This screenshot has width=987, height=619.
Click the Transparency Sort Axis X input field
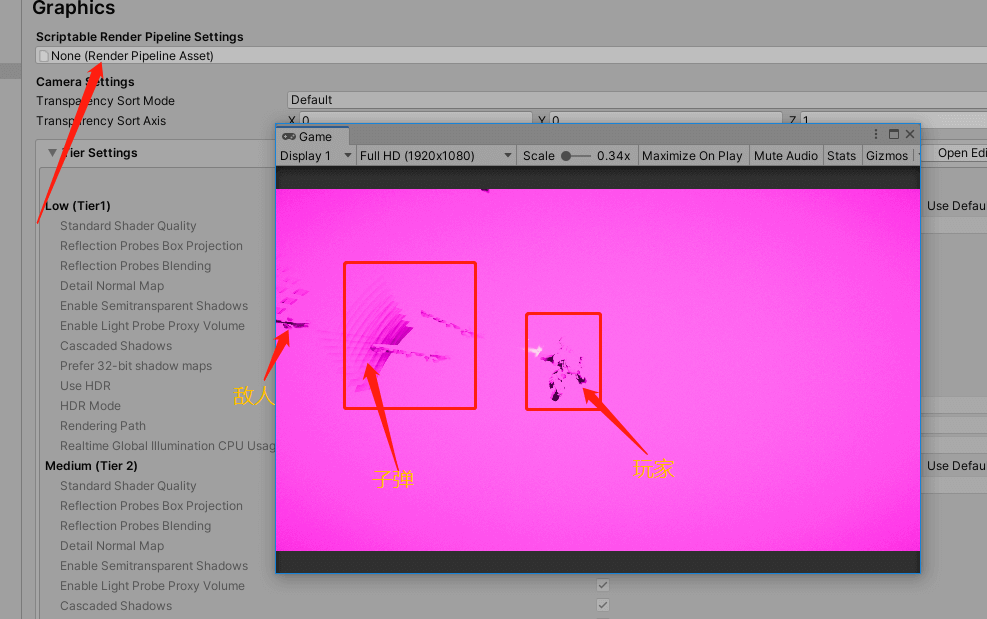pos(410,118)
